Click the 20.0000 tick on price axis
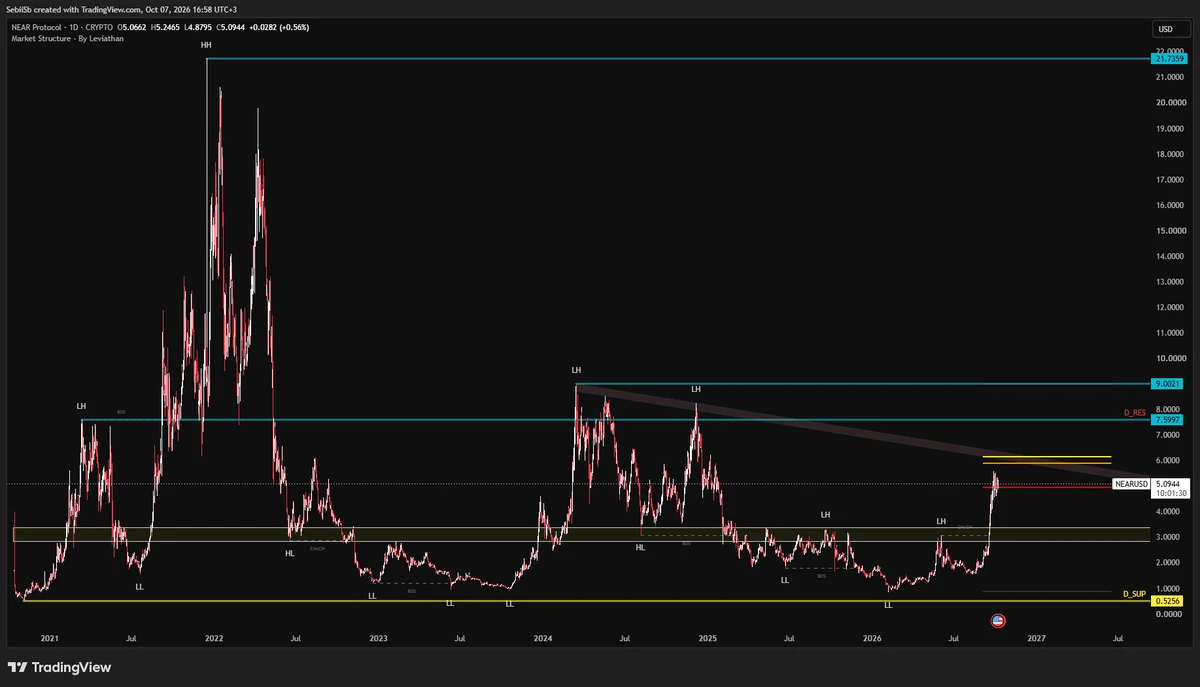The width and height of the screenshot is (1200, 687). pos(1170,102)
